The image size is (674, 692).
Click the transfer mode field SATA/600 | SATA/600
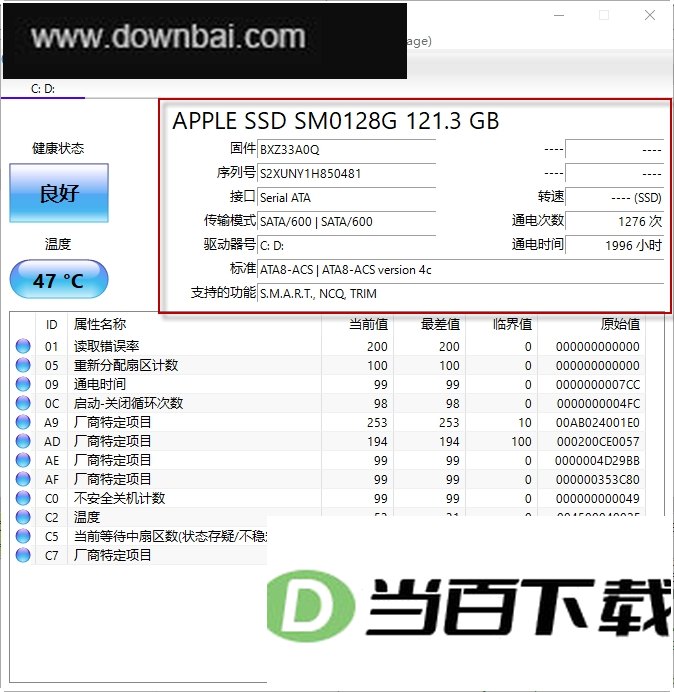pos(346,221)
